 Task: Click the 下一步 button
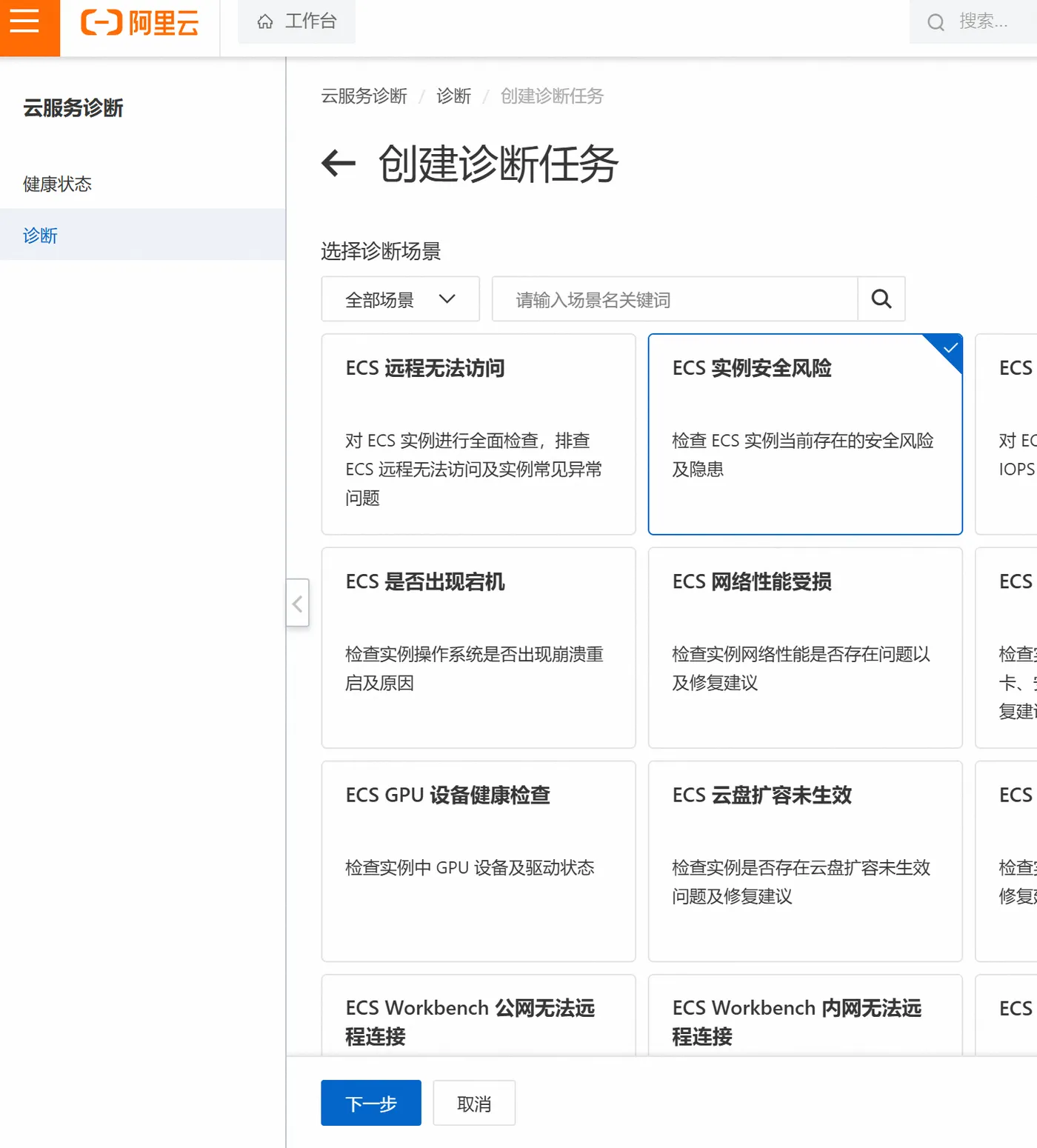pos(371,1103)
